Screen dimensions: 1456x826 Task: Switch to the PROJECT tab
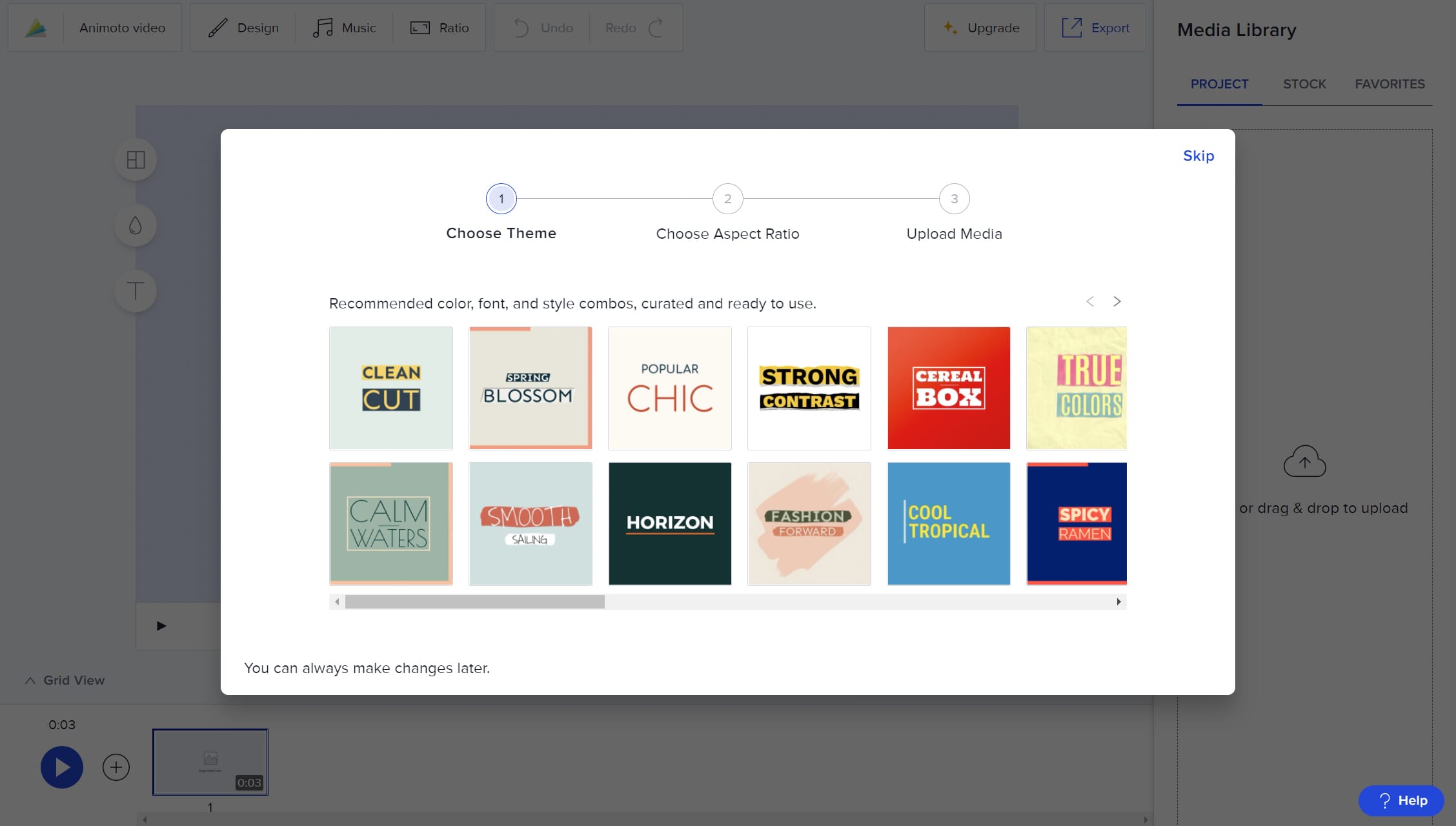[1219, 84]
